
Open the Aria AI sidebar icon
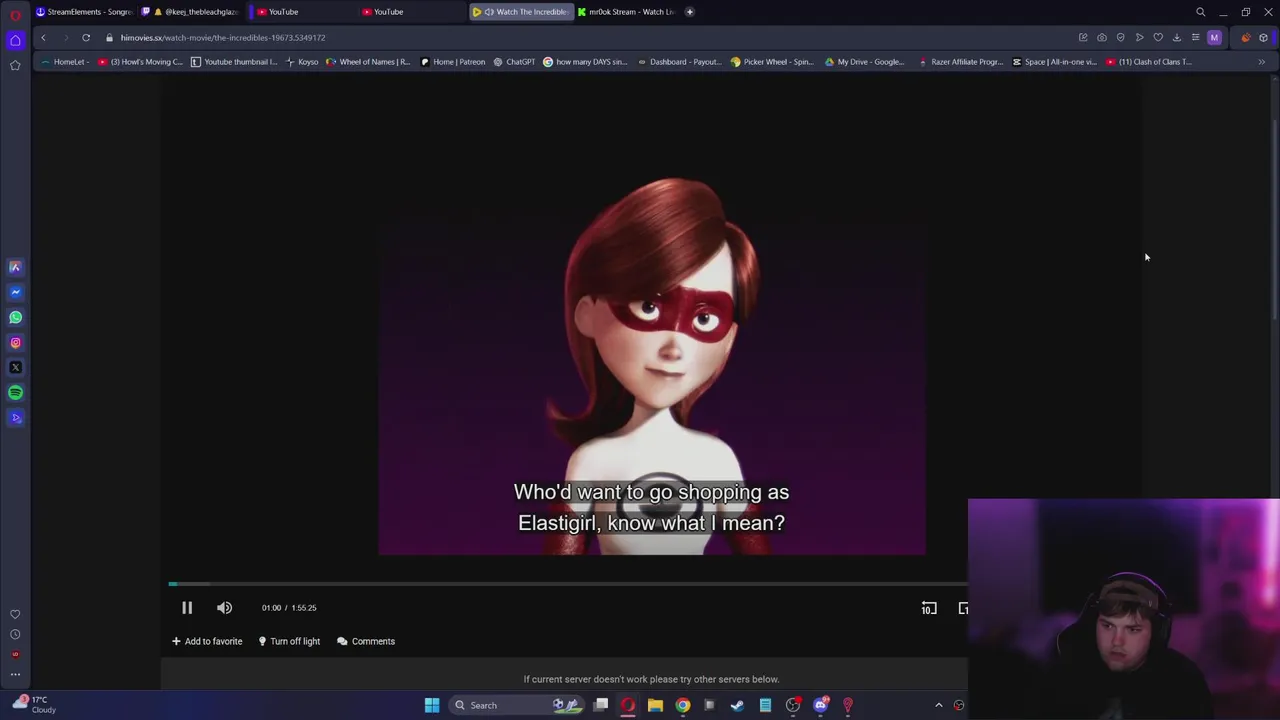[x=15, y=267]
